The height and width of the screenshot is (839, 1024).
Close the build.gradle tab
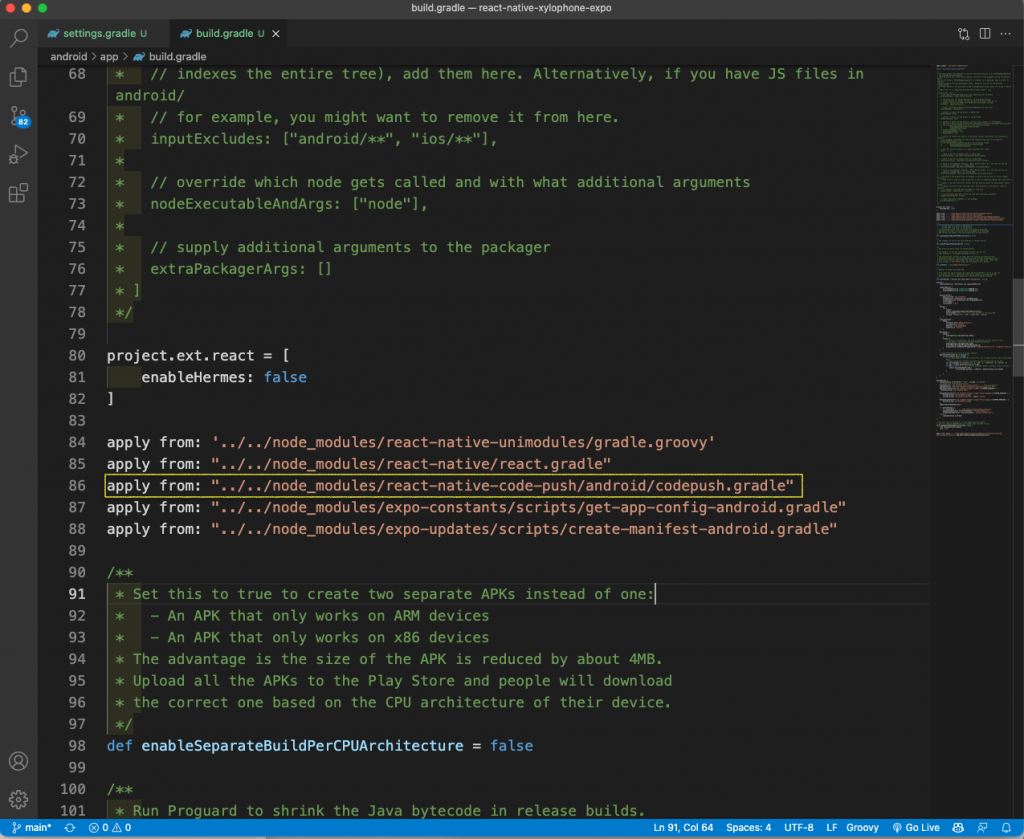coord(276,34)
